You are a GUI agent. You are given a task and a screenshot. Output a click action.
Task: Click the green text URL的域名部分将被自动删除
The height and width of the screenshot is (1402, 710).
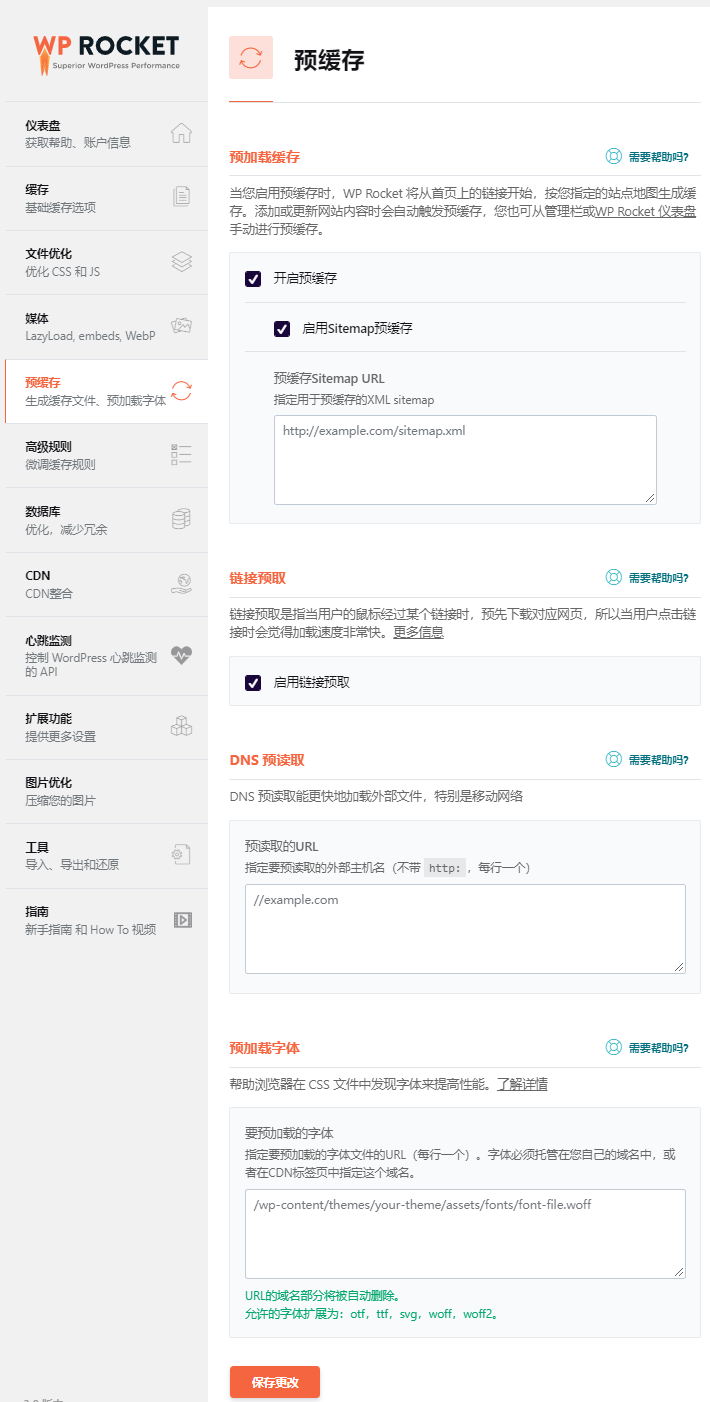coord(322,1295)
